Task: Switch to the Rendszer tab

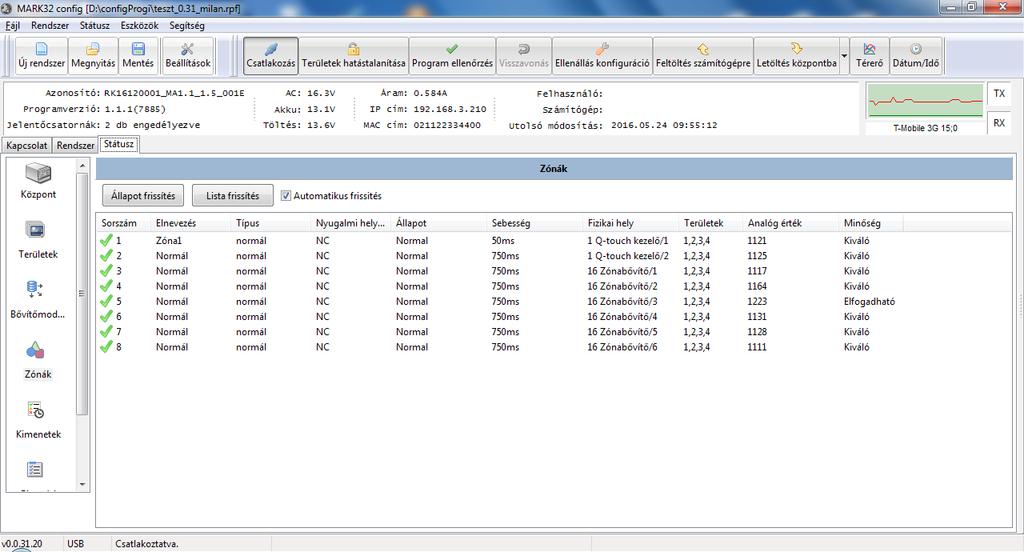Action: tap(75, 145)
